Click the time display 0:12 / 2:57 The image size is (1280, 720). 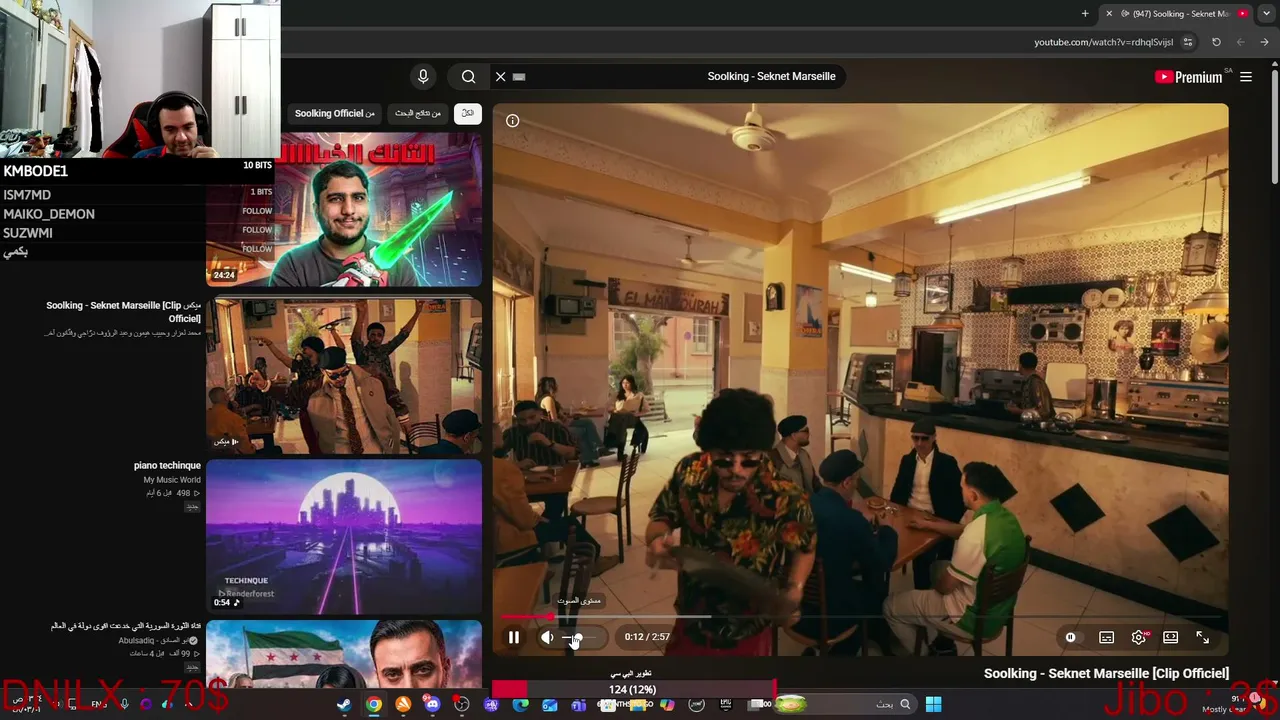(x=647, y=637)
